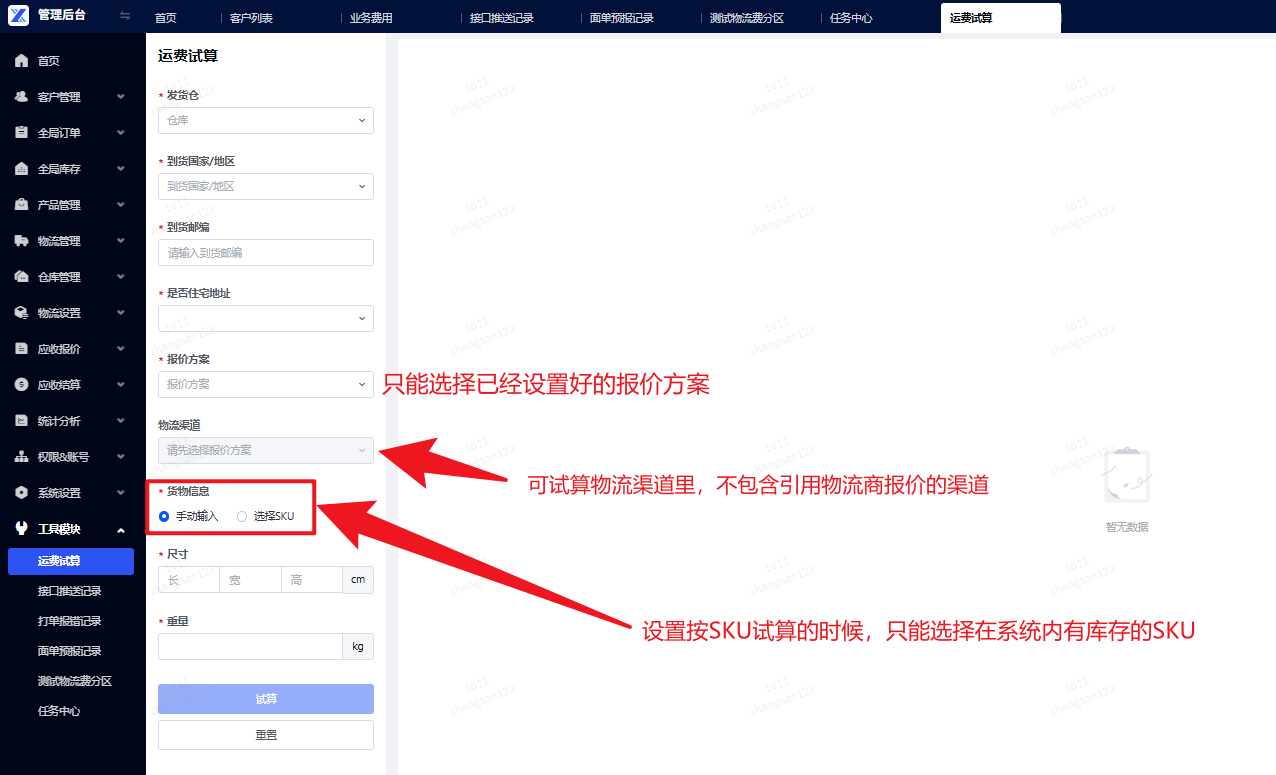Expand the 物流管理 menu chevron
The height and width of the screenshot is (775, 1276).
(x=121, y=241)
